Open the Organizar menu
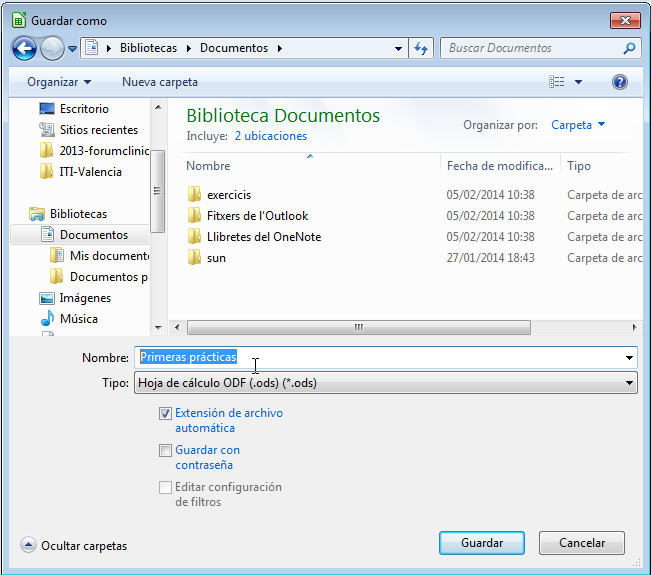This screenshot has height=575, width=651. pos(59,82)
